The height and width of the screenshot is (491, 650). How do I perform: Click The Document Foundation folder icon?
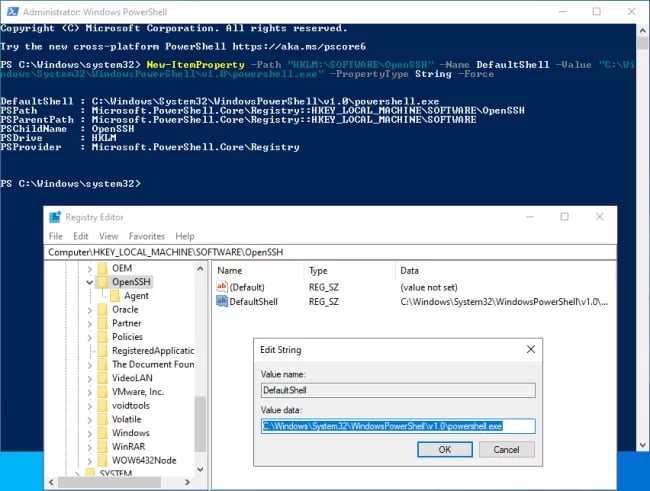(x=102, y=365)
